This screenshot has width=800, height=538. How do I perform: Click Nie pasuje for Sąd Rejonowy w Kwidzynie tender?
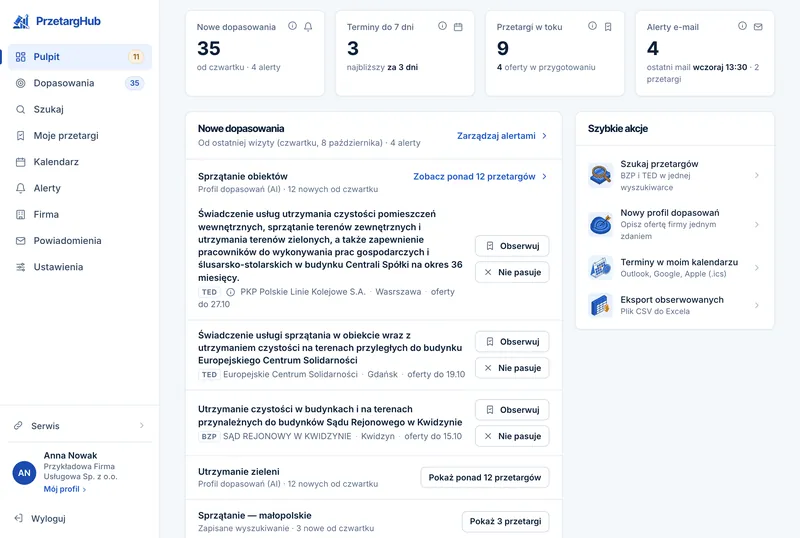(x=512, y=436)
